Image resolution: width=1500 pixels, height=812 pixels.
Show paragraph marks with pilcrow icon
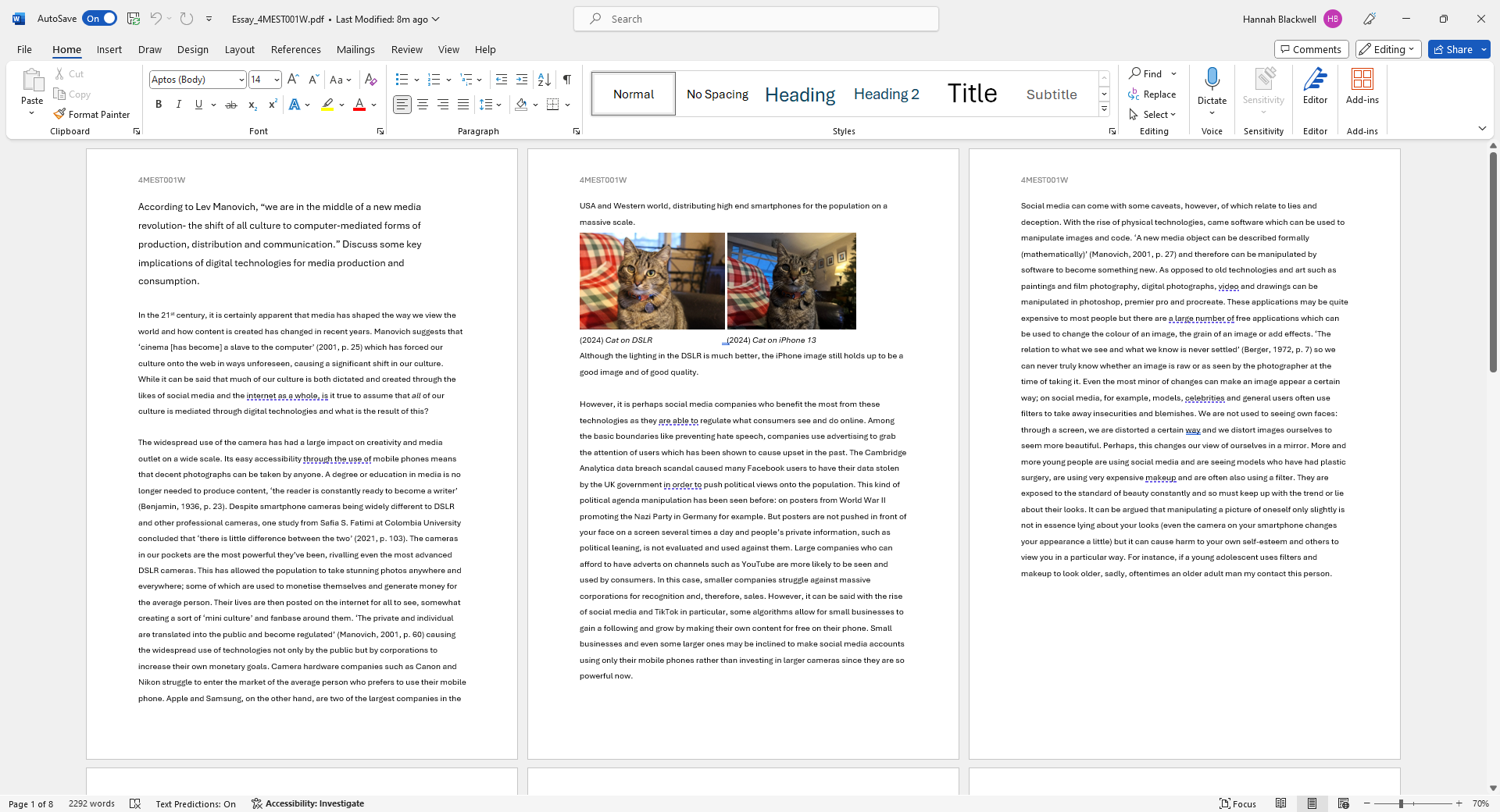click(567, 80)
